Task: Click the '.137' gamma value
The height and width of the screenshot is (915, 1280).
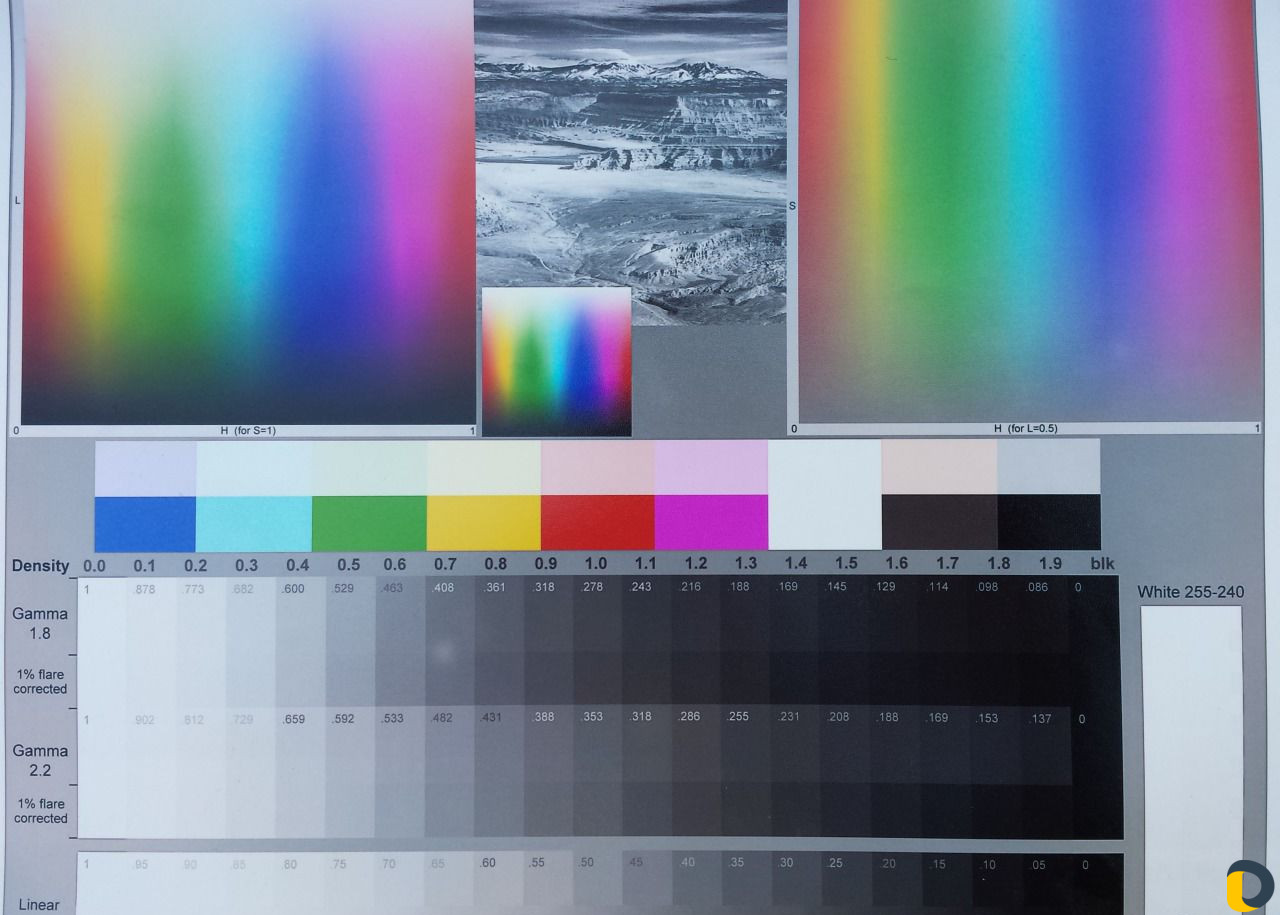Action: coord(1041,718)
